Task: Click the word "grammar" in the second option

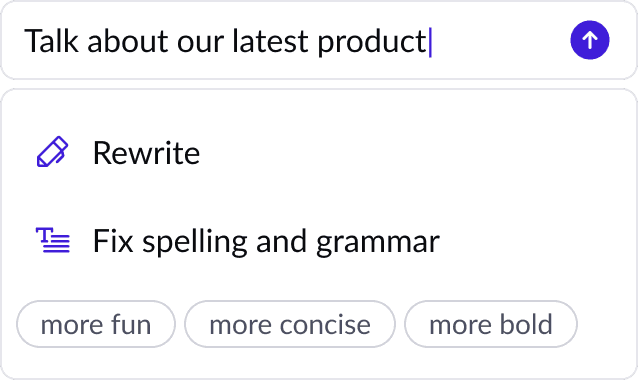Action: click(378, 243)
